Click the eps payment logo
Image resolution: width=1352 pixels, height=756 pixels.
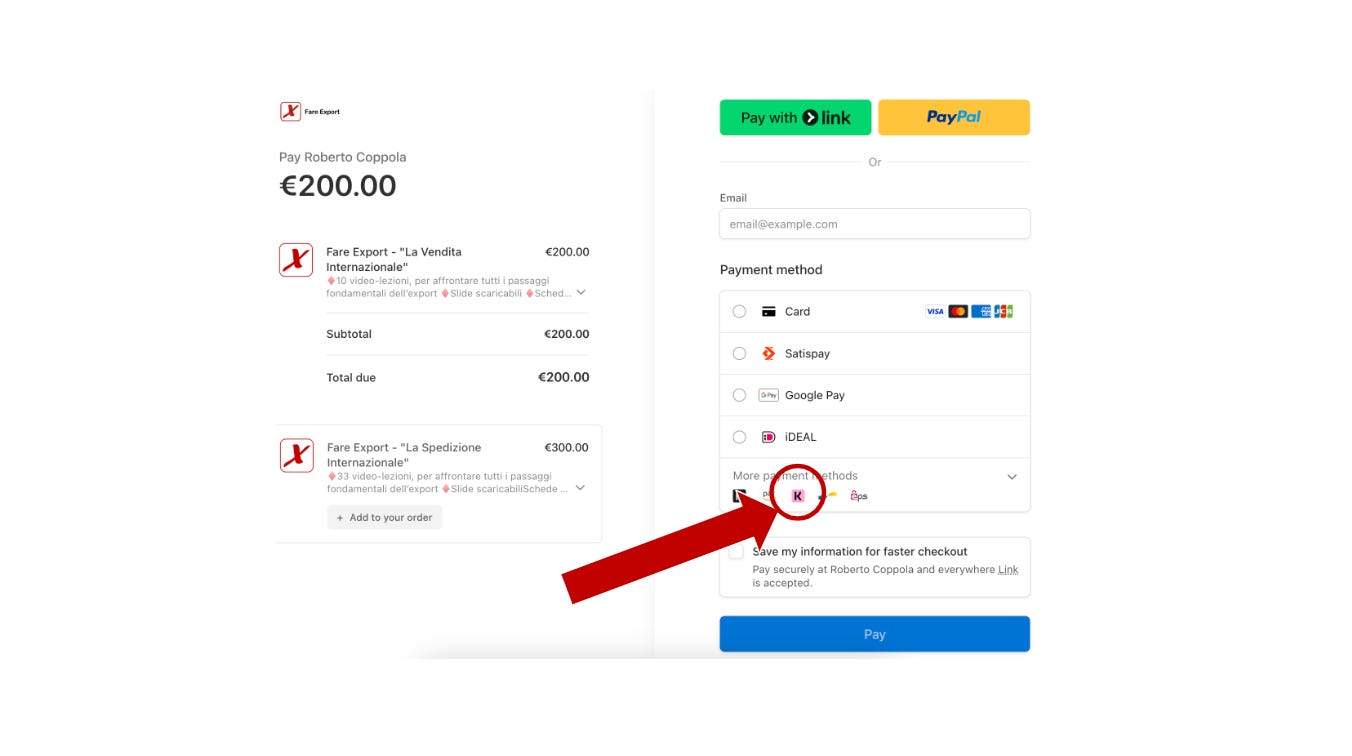[x=858, y=495]
